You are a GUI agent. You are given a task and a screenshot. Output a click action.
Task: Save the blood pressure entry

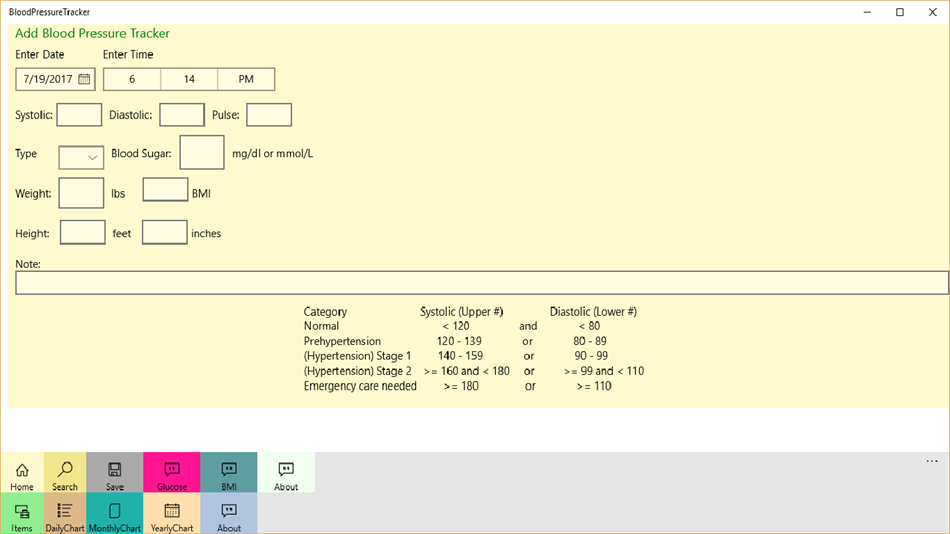pos(115,472)
